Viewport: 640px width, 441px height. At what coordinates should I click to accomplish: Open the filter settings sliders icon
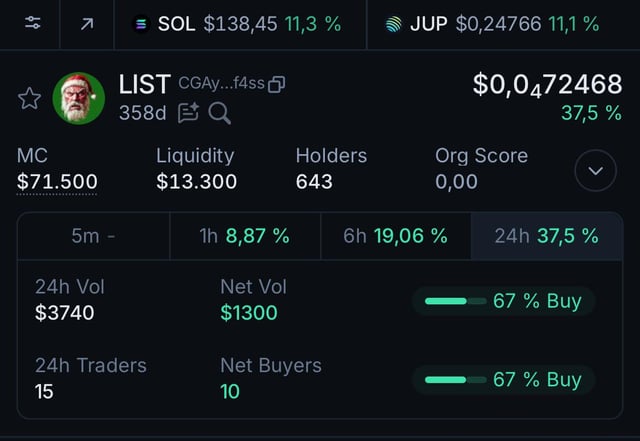point(33,23)
